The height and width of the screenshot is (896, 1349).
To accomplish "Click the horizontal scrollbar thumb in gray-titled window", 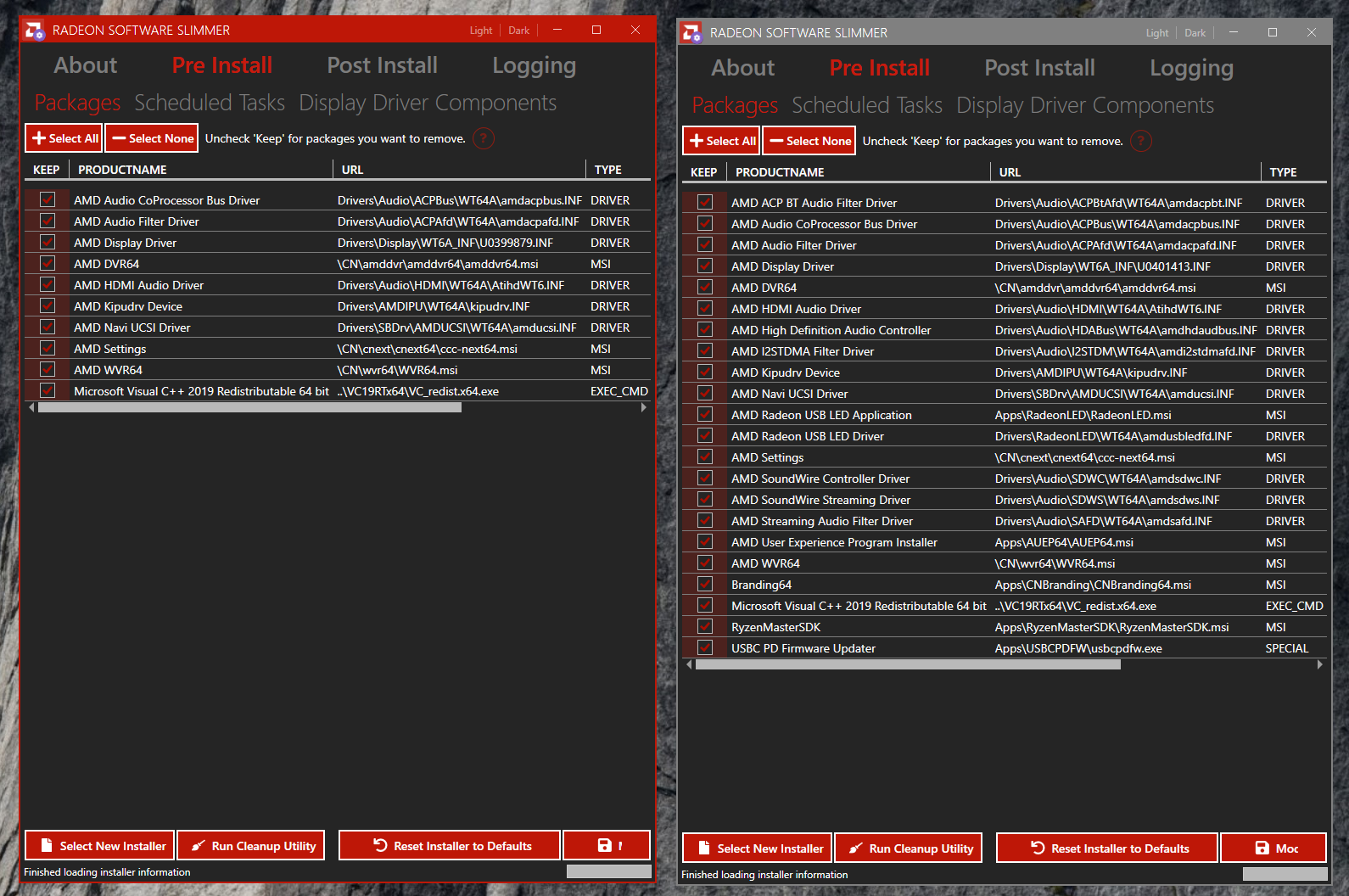I will (908, 664).
